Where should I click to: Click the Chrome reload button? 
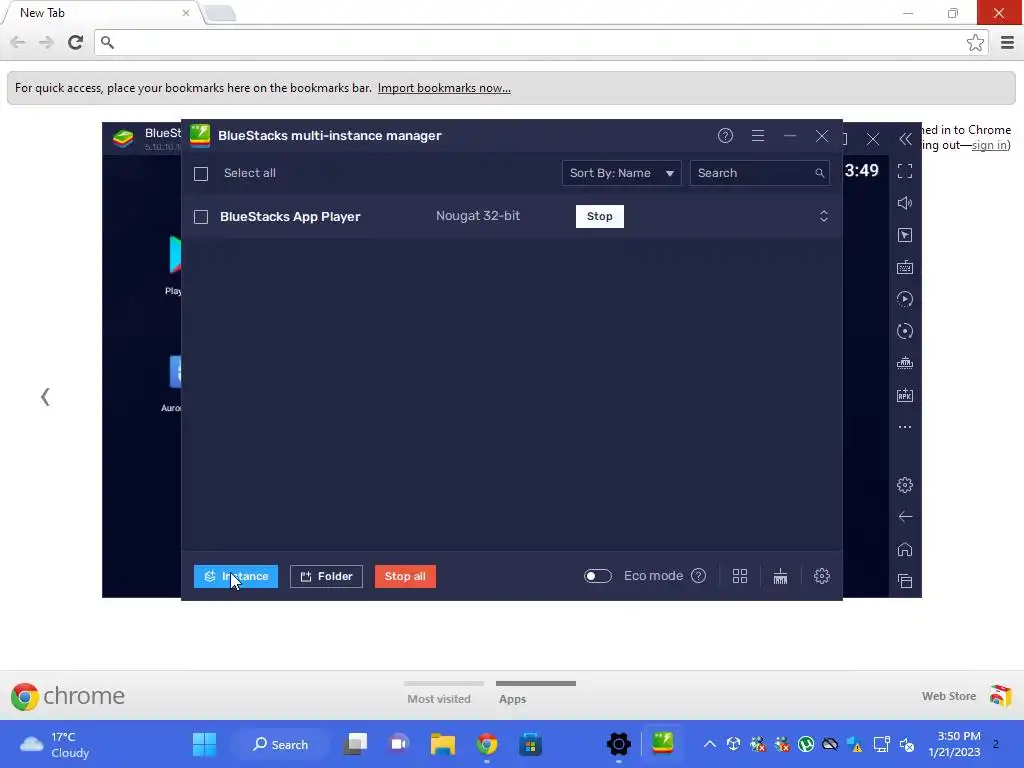click(76, 42)
